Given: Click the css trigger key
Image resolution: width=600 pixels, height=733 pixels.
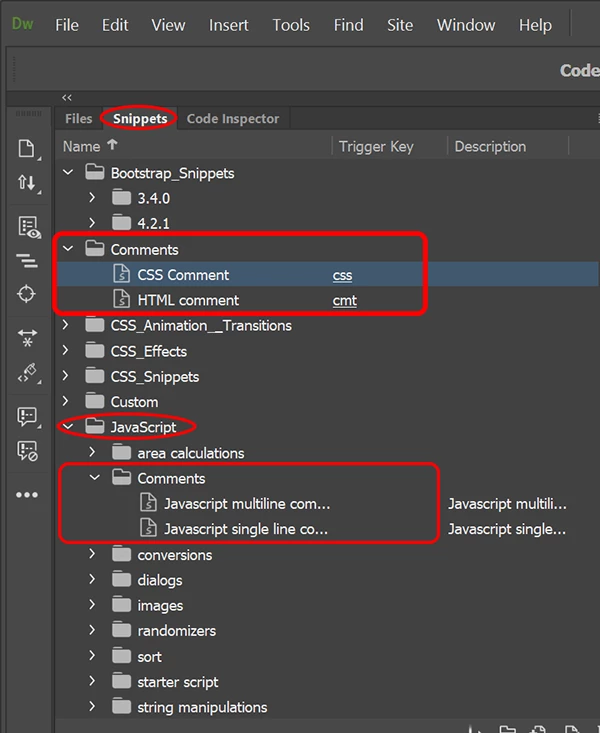Looking at the screenshot, I should [x=342, y=276].
